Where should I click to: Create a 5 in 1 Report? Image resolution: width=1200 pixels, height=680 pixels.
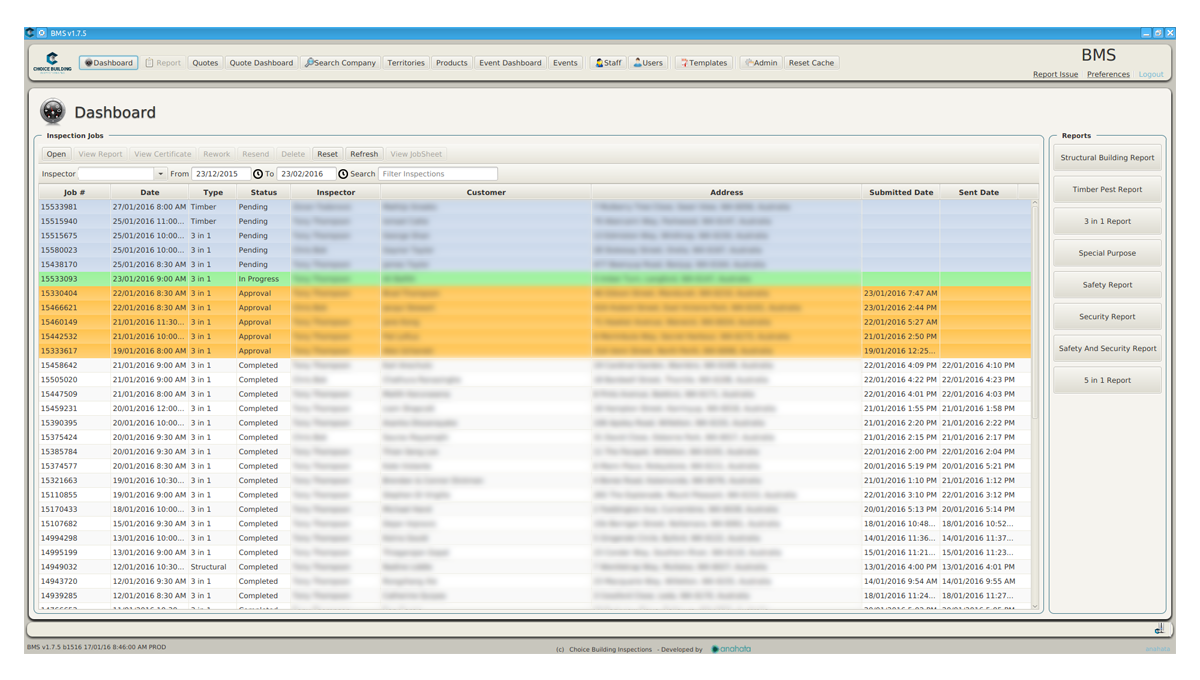click(x=1107, y=381)
